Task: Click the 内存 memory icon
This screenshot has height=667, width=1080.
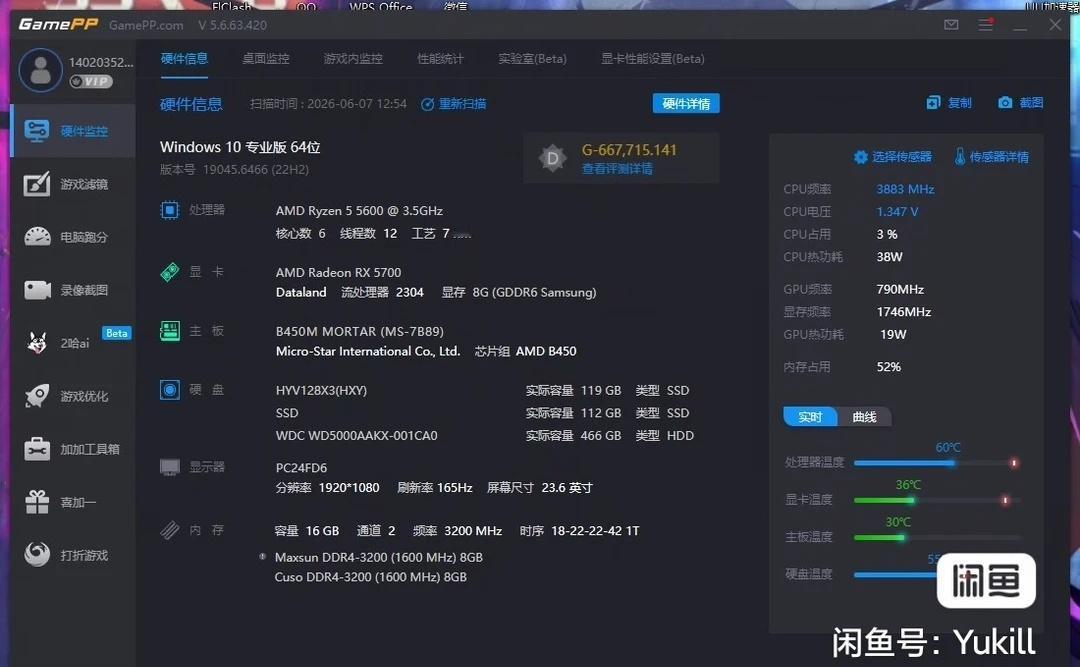Action: [x=169, y=530]
